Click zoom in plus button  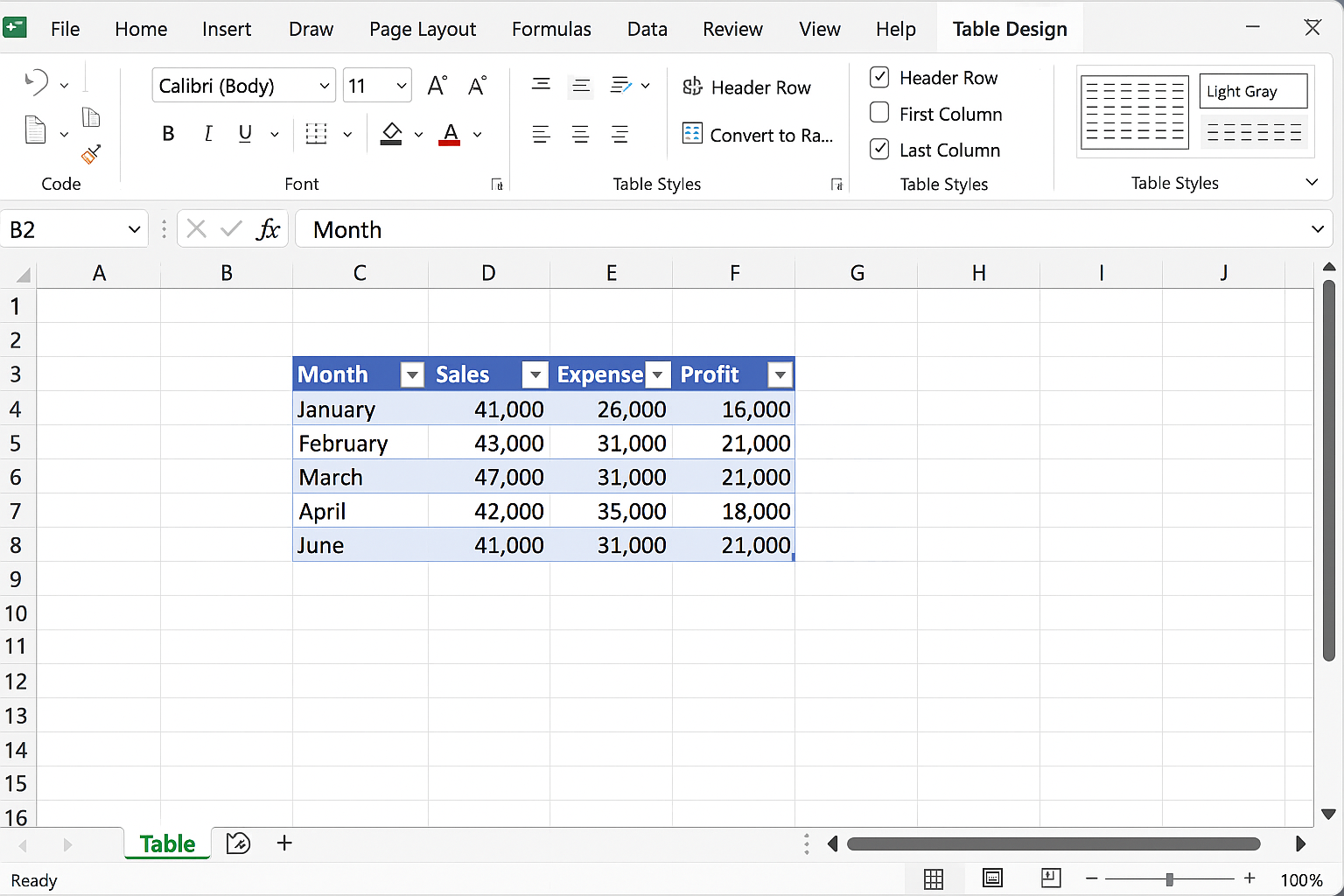click(1249, 878)
